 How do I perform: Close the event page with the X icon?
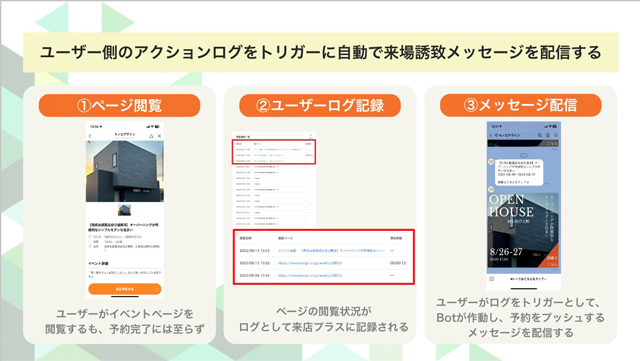click(160, 136)
